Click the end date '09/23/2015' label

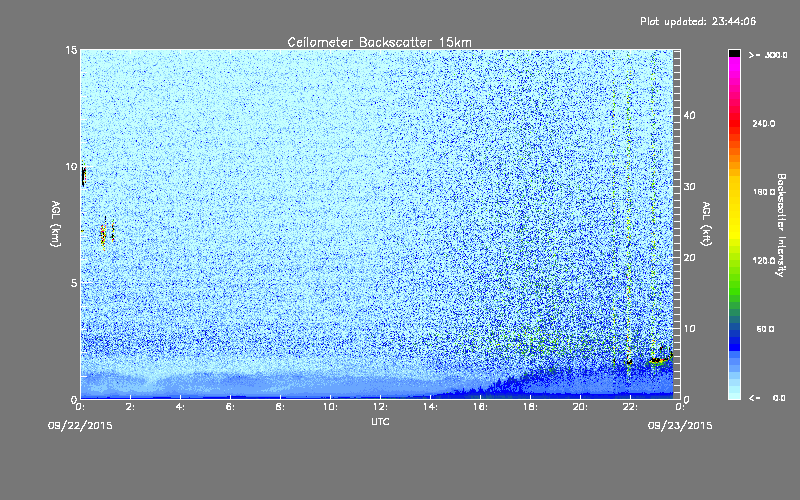(x=680, y=426)
